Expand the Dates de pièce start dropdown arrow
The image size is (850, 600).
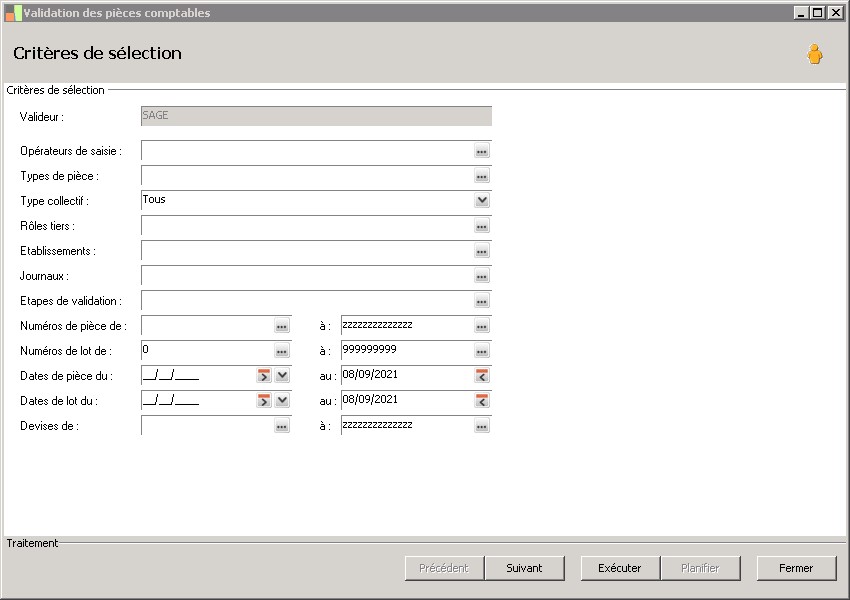click(x=282, y=376)
